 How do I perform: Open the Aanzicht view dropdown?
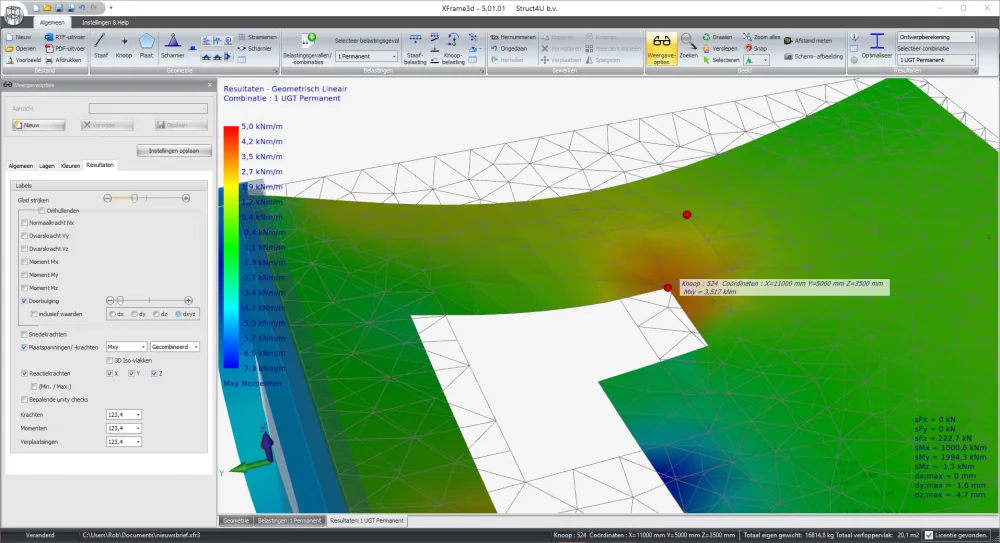point(148,108)
